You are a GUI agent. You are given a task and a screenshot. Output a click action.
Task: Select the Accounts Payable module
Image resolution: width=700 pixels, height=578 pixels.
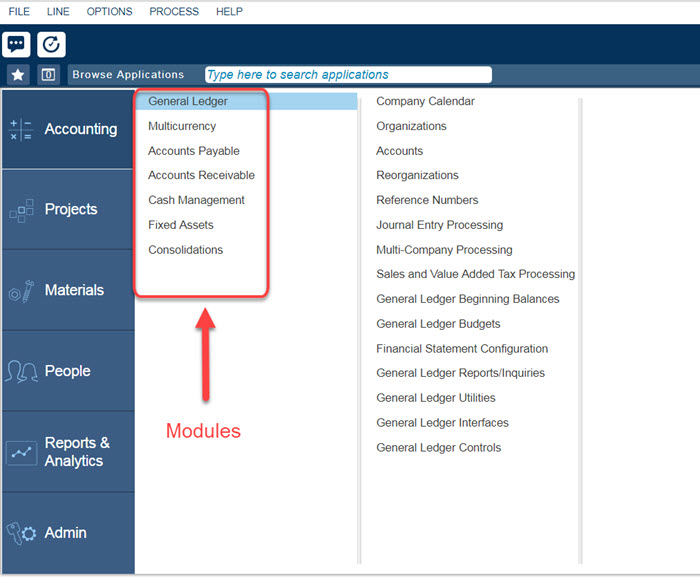pyautogui.click(x=194, y=151)
